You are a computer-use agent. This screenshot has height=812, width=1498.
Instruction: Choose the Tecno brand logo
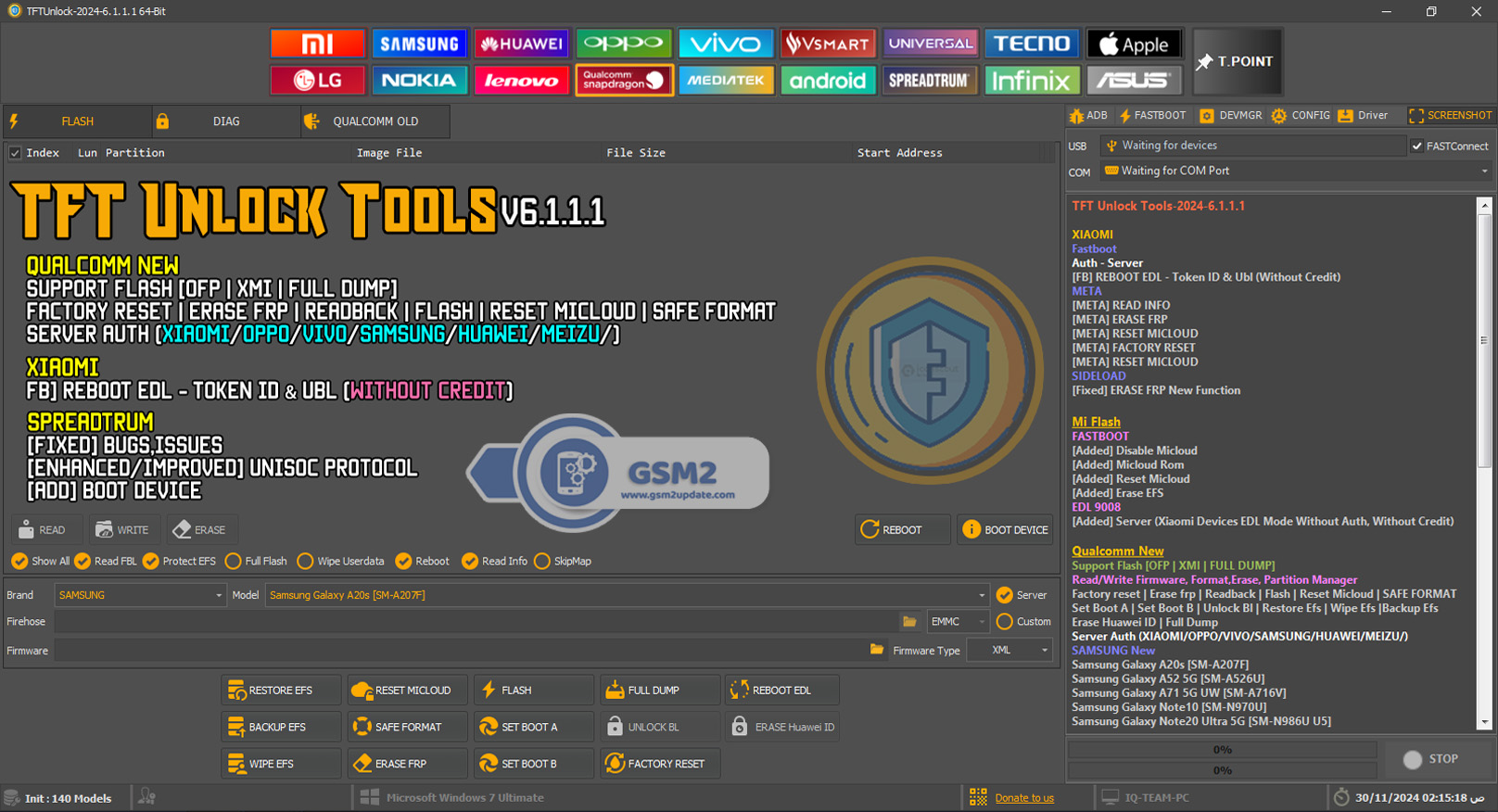click(x=1032, y=44)
